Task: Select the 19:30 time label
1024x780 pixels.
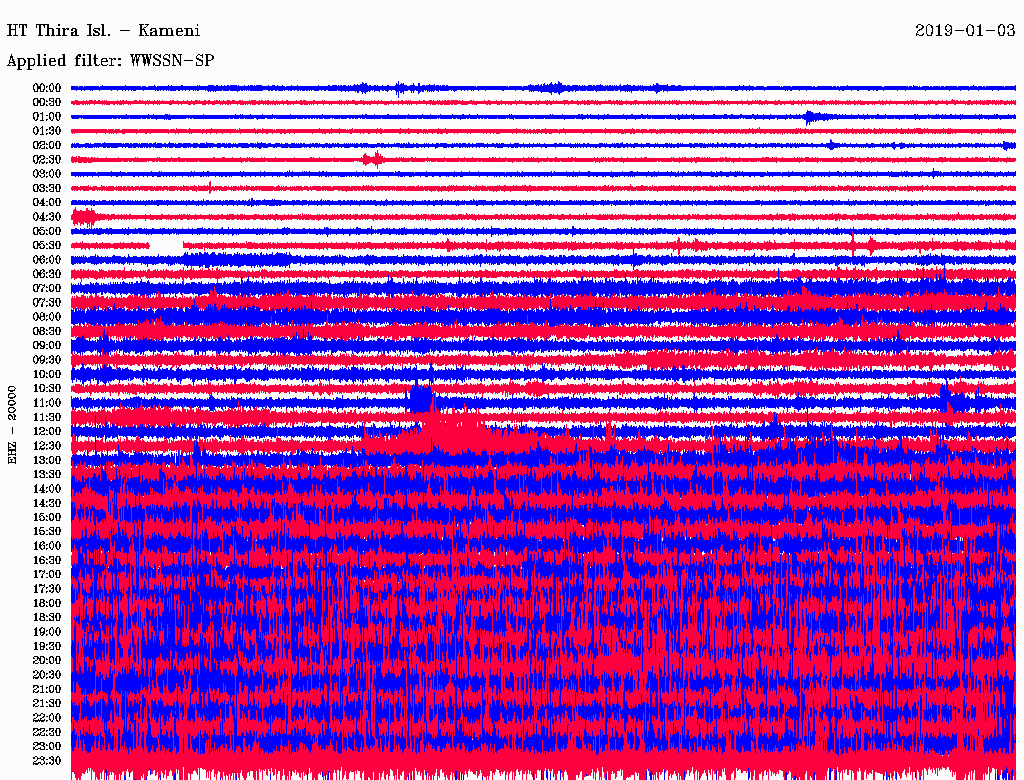Action: pos(47,647)
